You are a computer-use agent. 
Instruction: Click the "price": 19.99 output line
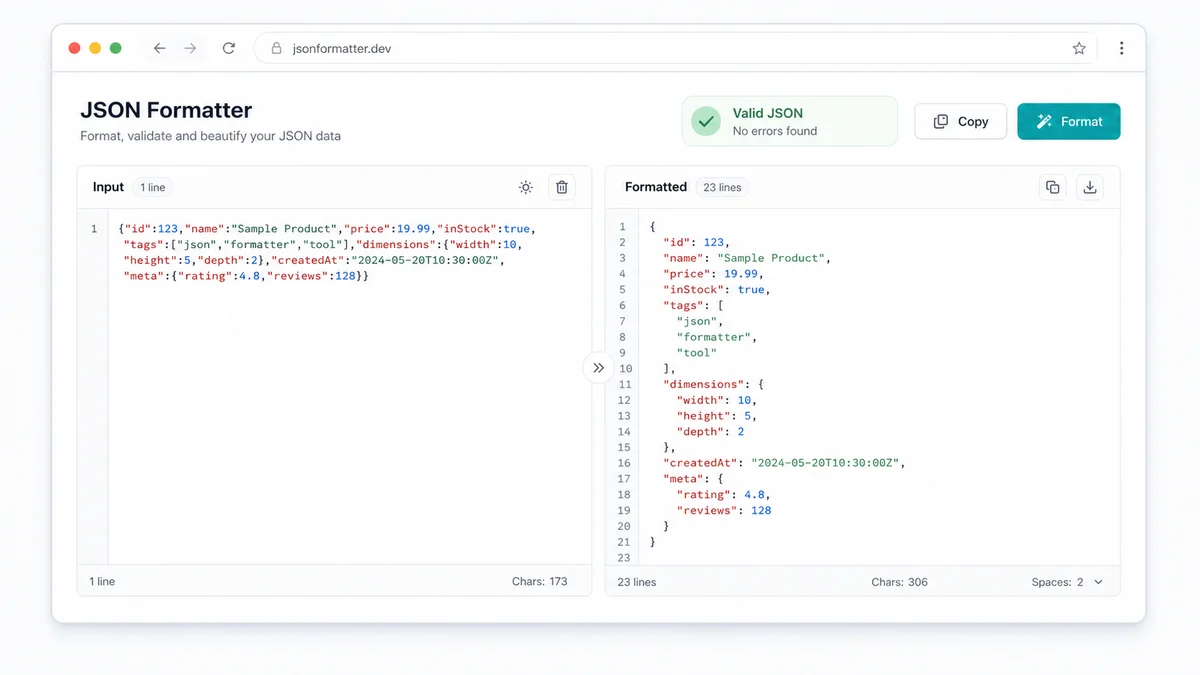(714, 274)
